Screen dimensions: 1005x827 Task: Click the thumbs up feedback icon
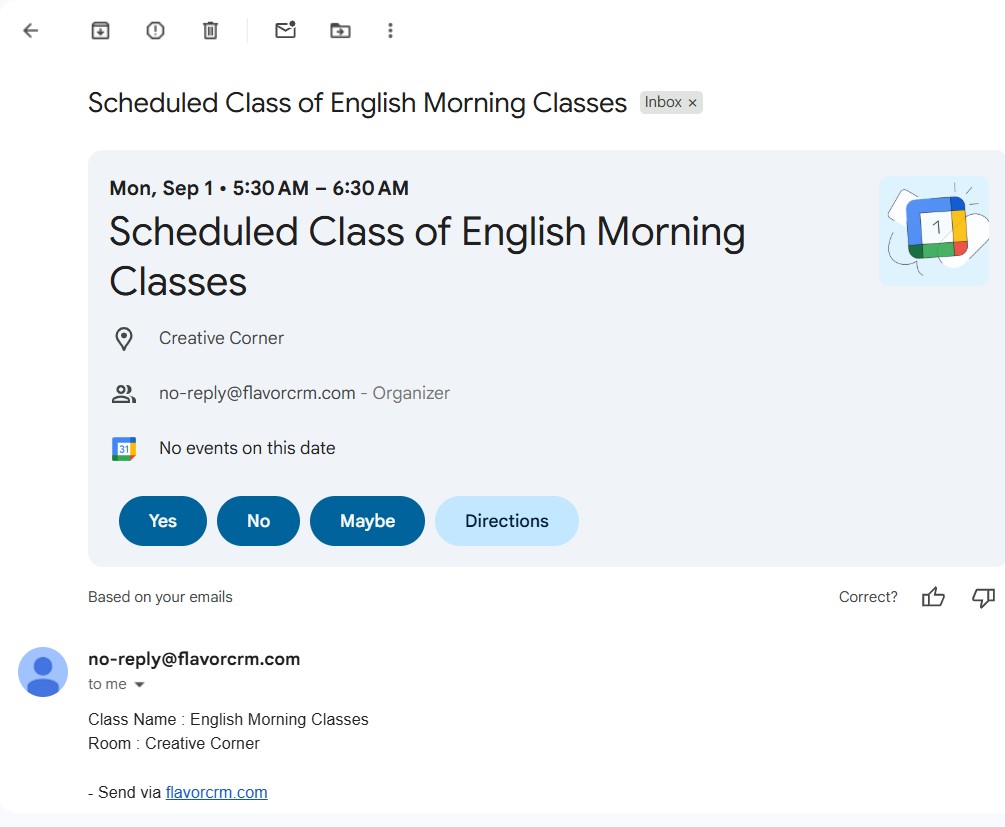(933, 597)
